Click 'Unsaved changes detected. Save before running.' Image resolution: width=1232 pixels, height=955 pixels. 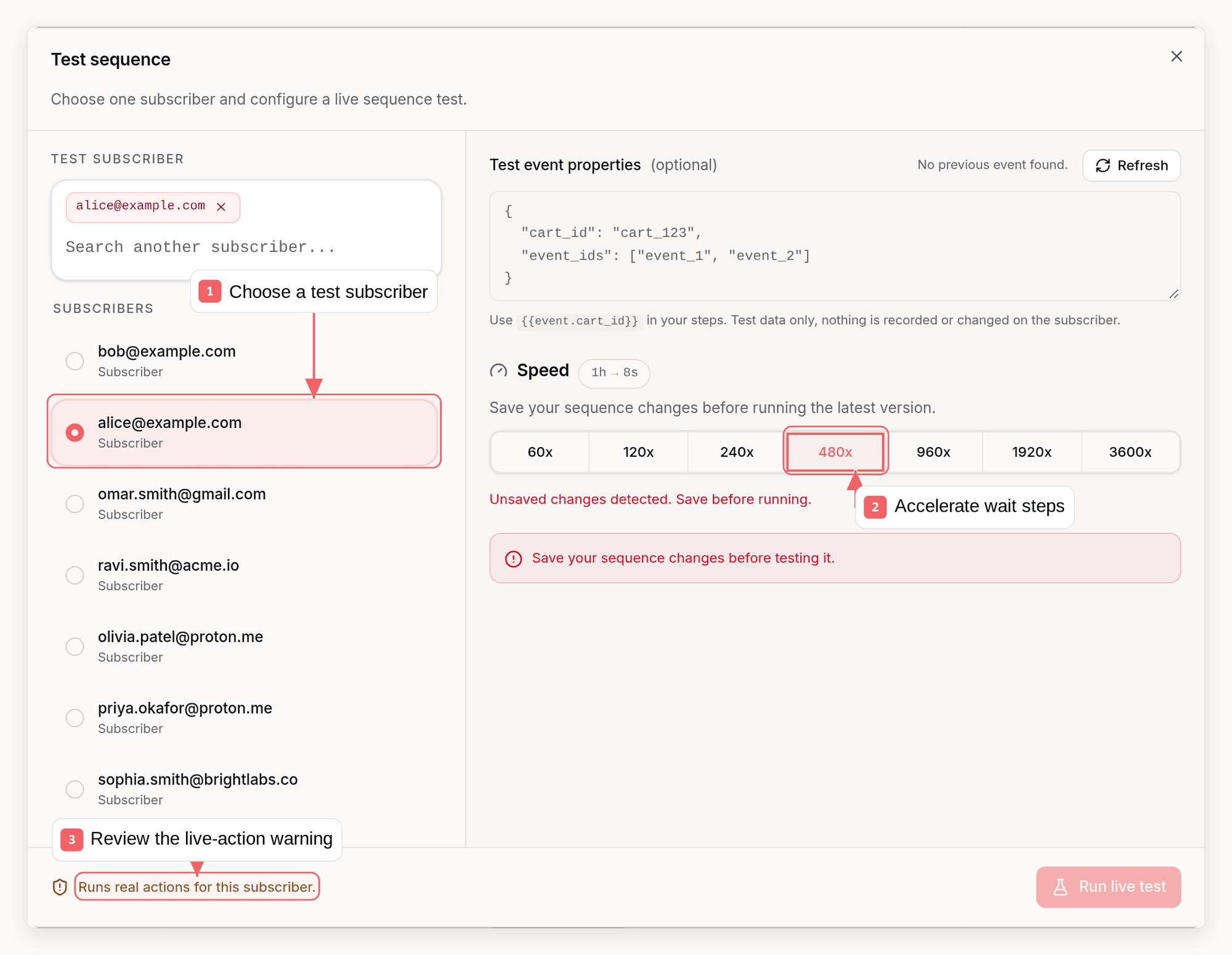point(650,499)
